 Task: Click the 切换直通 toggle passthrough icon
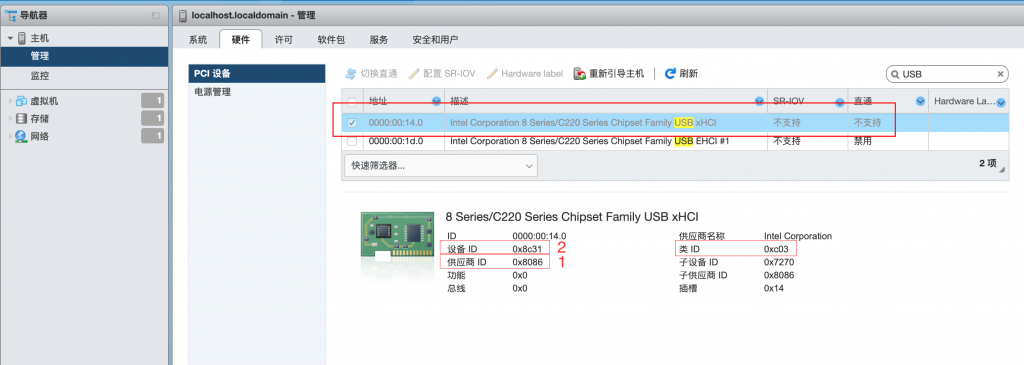pos(351,74)
